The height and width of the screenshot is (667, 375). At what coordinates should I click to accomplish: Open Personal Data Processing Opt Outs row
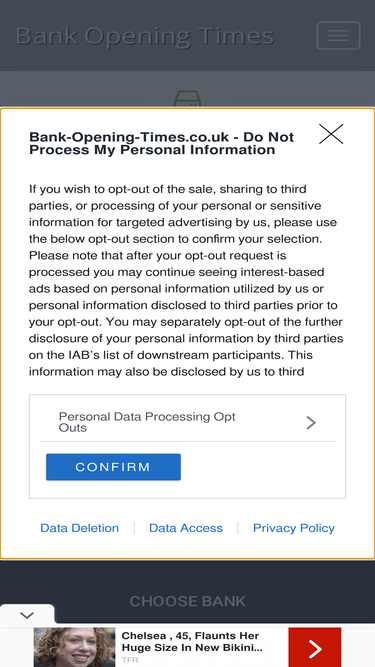coord(187,422)
